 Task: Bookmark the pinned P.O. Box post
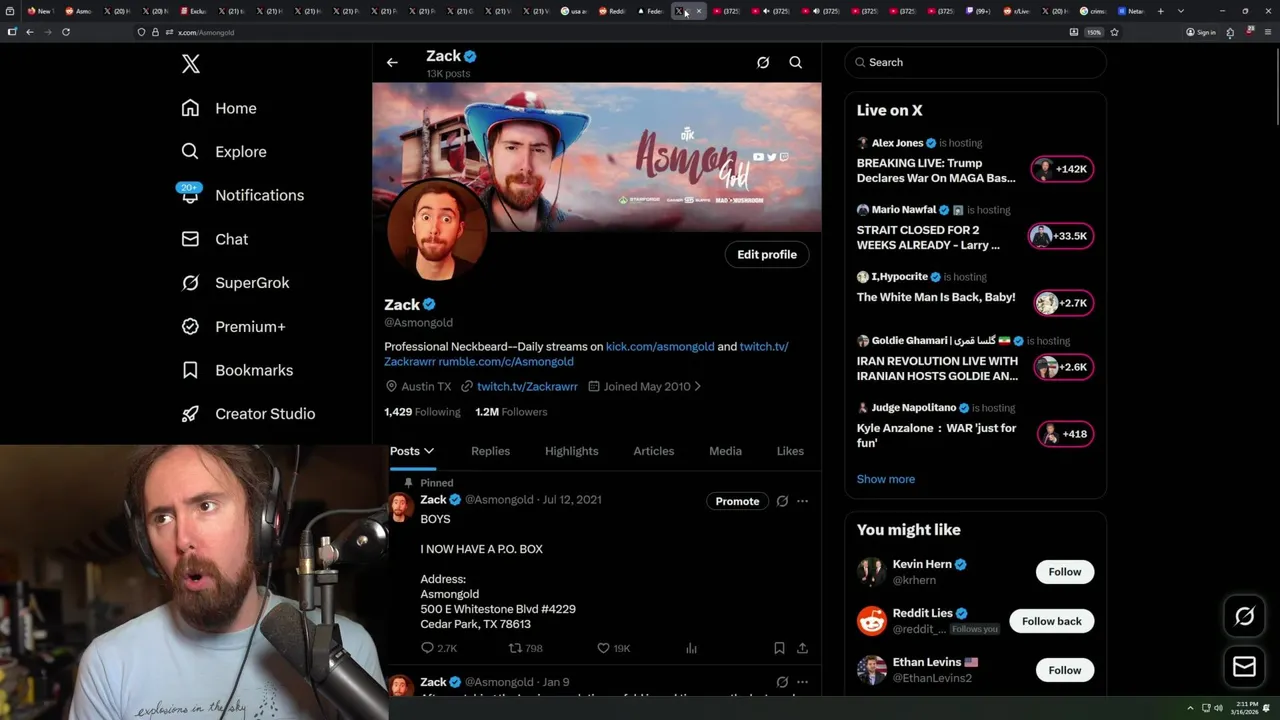click(779, 648)
